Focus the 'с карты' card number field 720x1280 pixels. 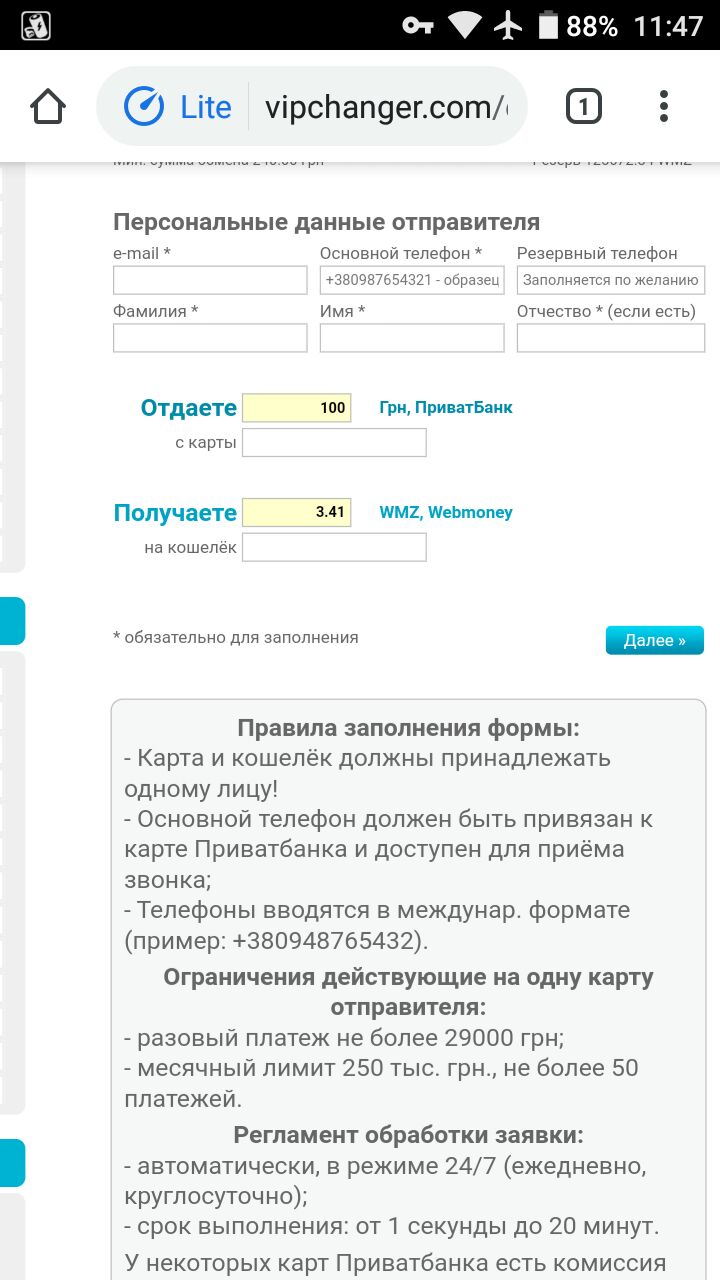point(334,442)
